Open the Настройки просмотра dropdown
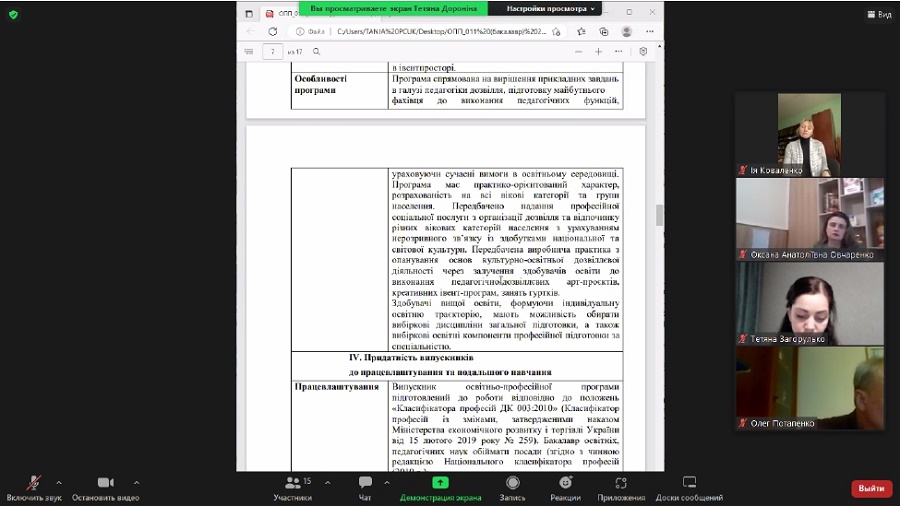 pos(551,8)
